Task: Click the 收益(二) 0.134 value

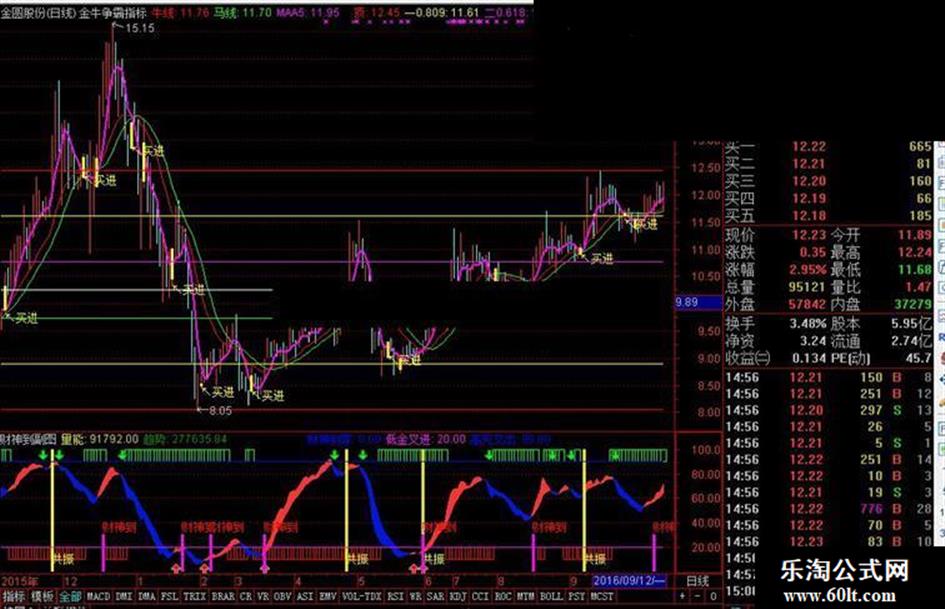Action: pyautogui.click(x=809, y=358)
